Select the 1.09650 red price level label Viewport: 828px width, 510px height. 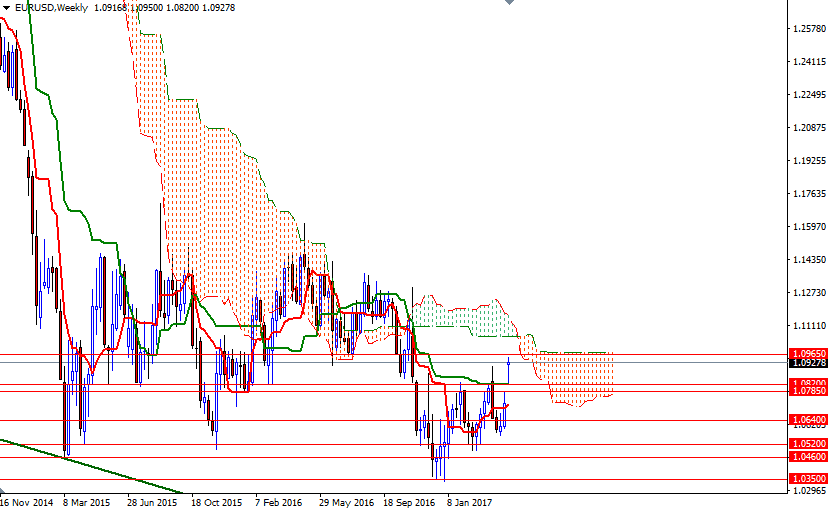[x=808, y=353]
